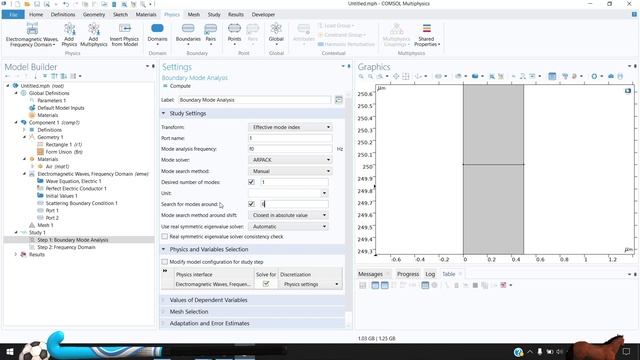Open the notification center in the taskbar
The width and height of the screenshot is (640, 360).
[x=627, y=351]
